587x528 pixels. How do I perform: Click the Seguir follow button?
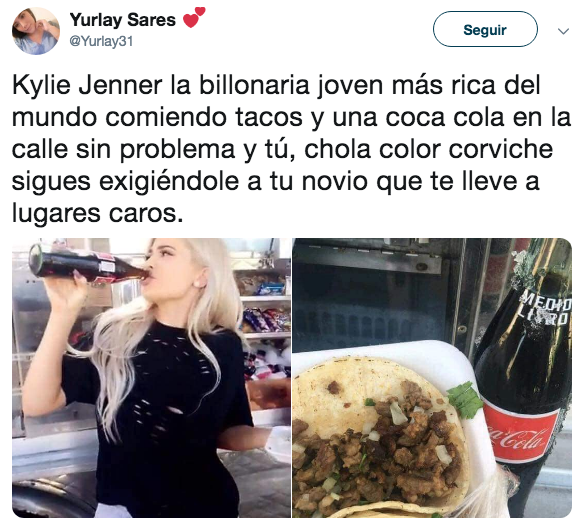click(x=485, y=29)
